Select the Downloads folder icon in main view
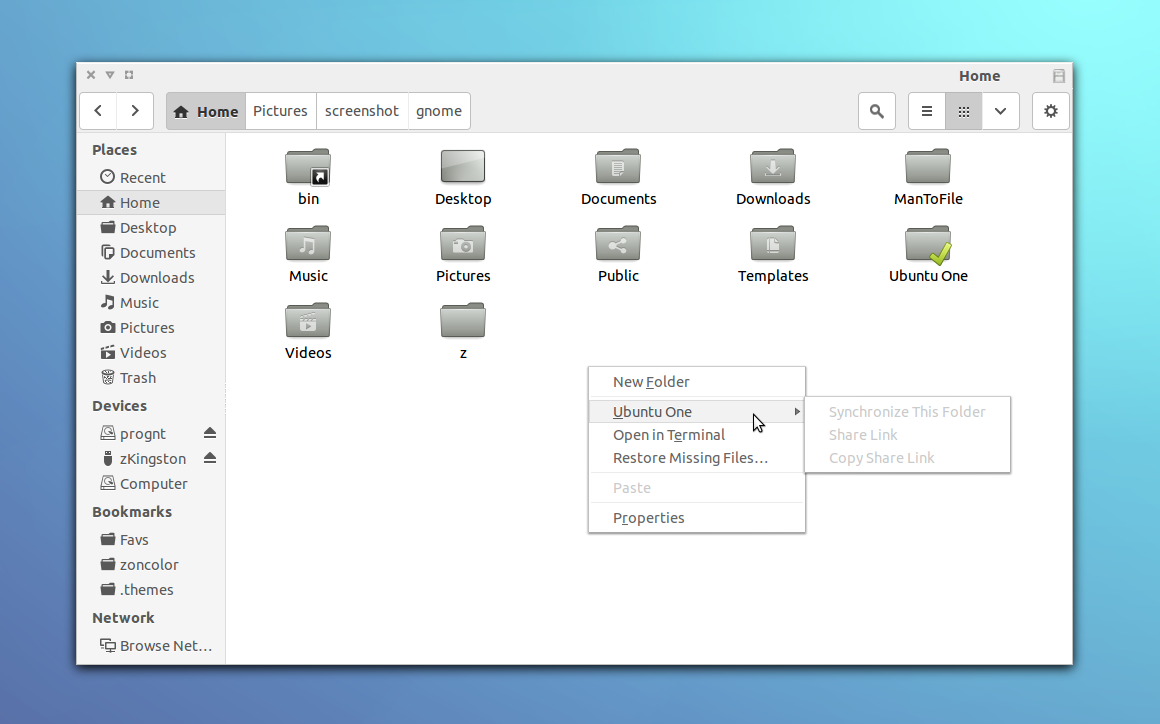The height and width of the screenshot is (724, 1160). [x=773, y=166]
